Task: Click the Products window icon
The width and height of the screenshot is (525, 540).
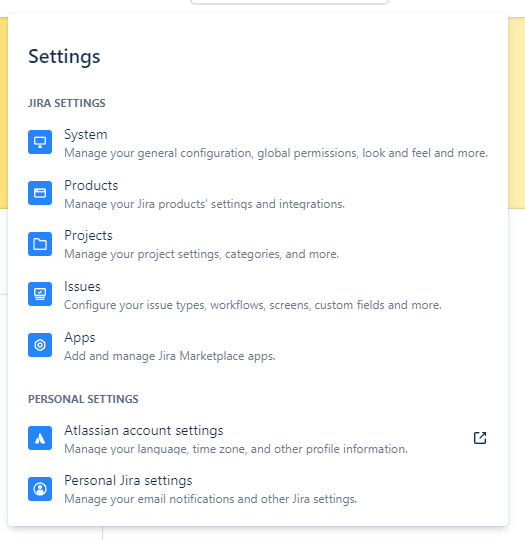Action: point(40,193)
